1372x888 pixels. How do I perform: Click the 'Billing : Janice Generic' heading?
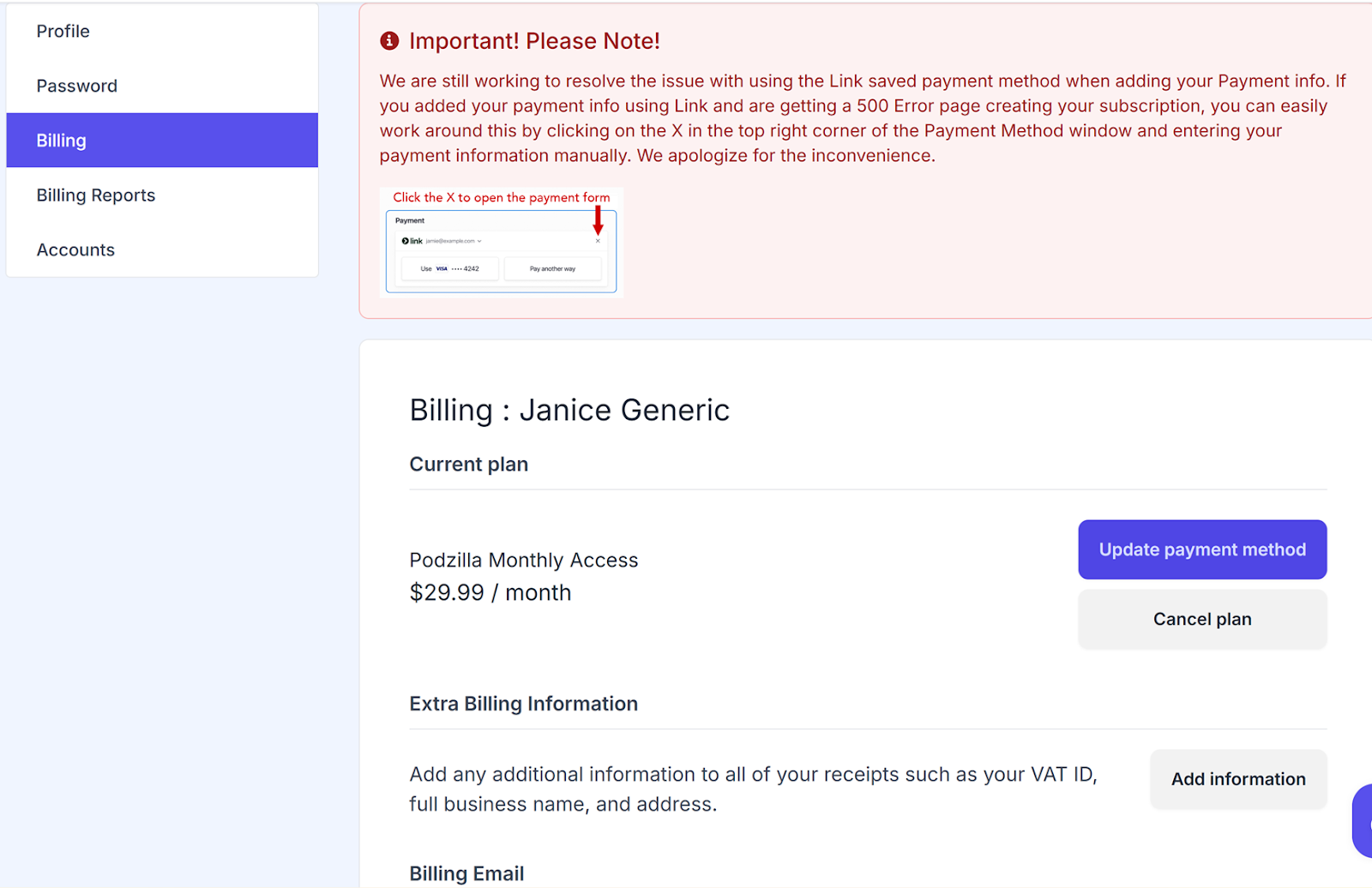point(569,411)
